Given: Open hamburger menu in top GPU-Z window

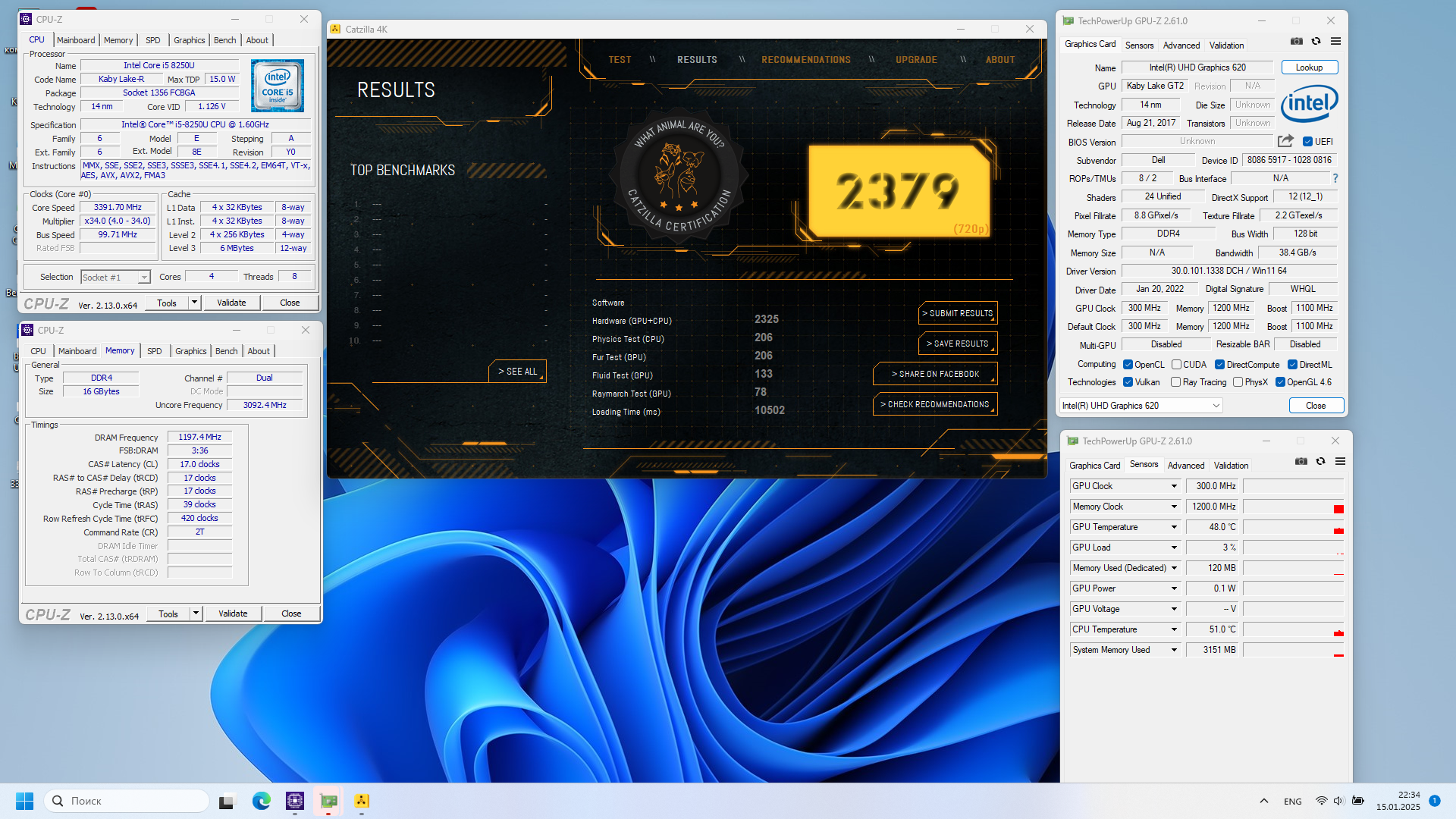Looking at the screenshot, I should 1336,41.
